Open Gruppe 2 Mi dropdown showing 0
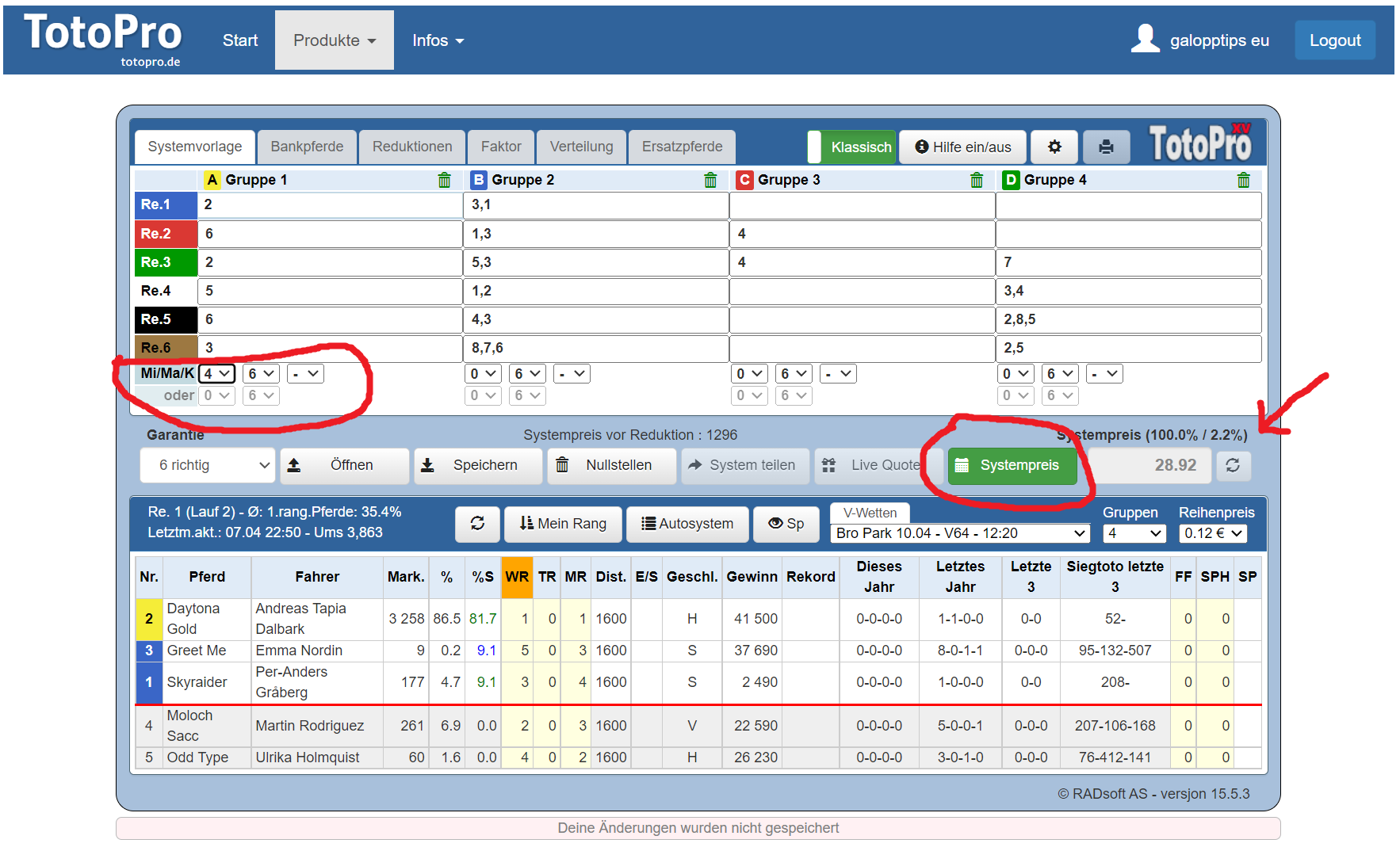This screenshot has width=1400, height=851. (x=483, y=373)
